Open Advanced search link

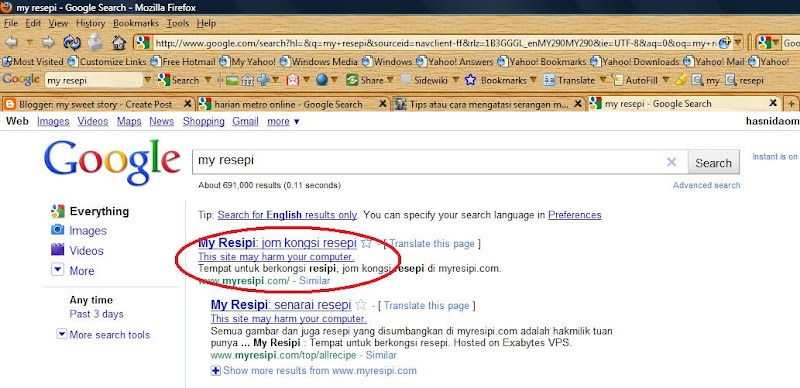coord(706,185)
